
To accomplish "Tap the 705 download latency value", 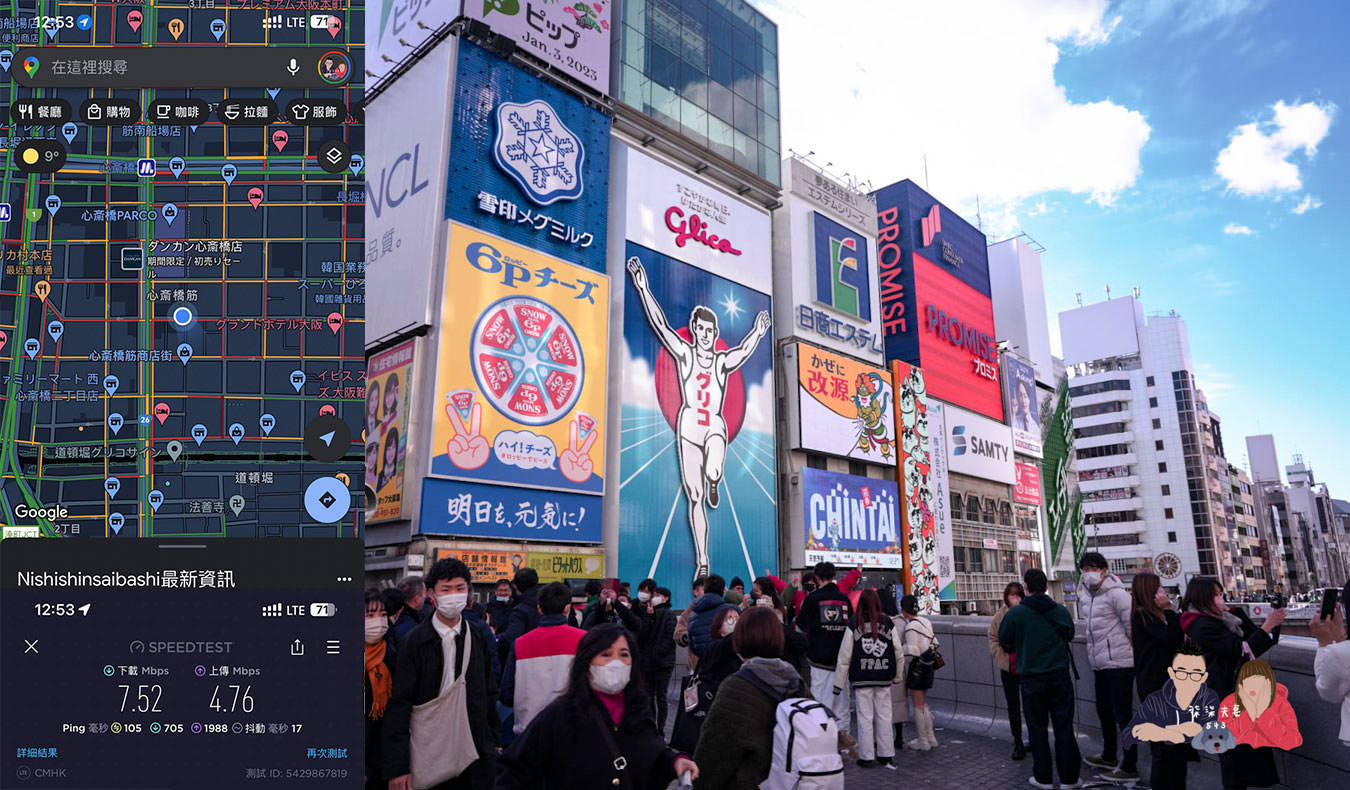I will 173,728.
